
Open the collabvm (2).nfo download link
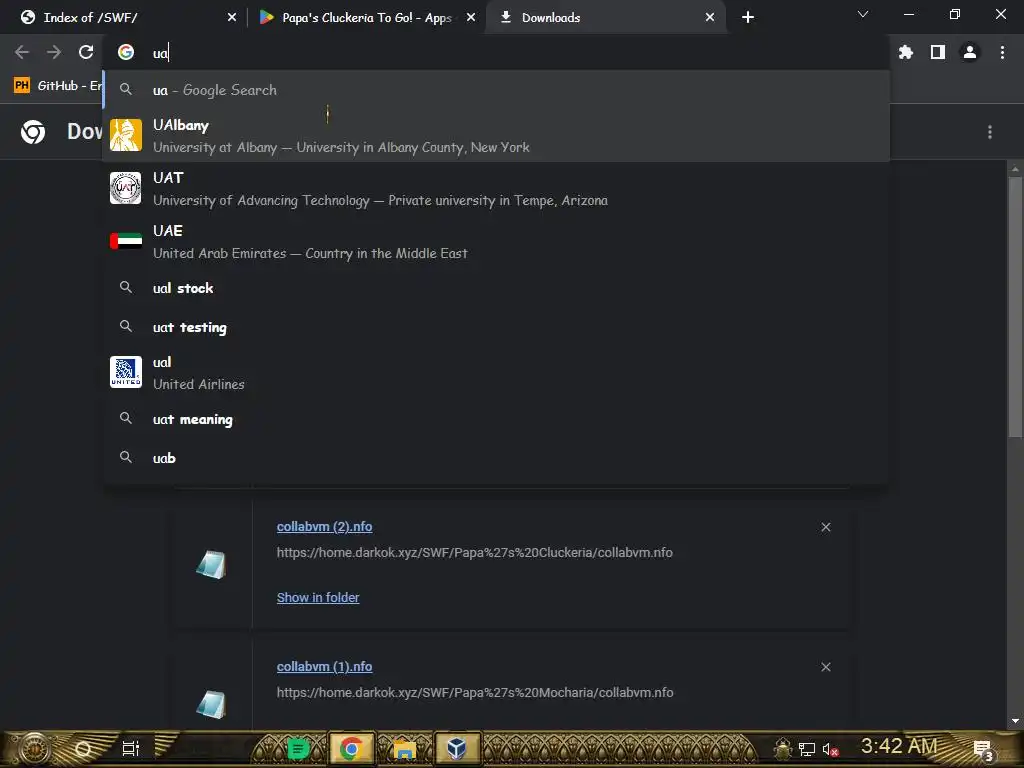point(325,527)
